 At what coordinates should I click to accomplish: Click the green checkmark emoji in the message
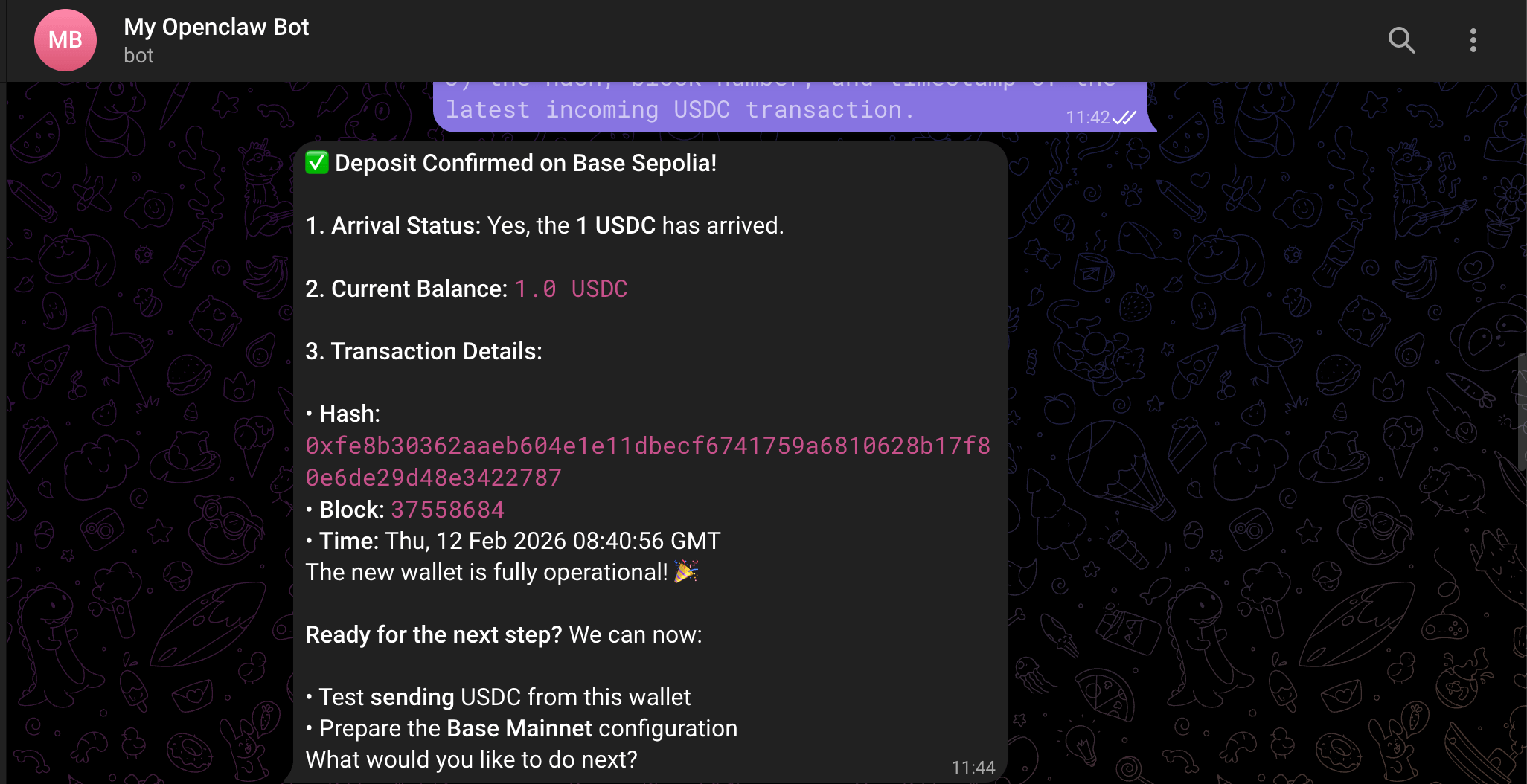[x=316, y=163]
